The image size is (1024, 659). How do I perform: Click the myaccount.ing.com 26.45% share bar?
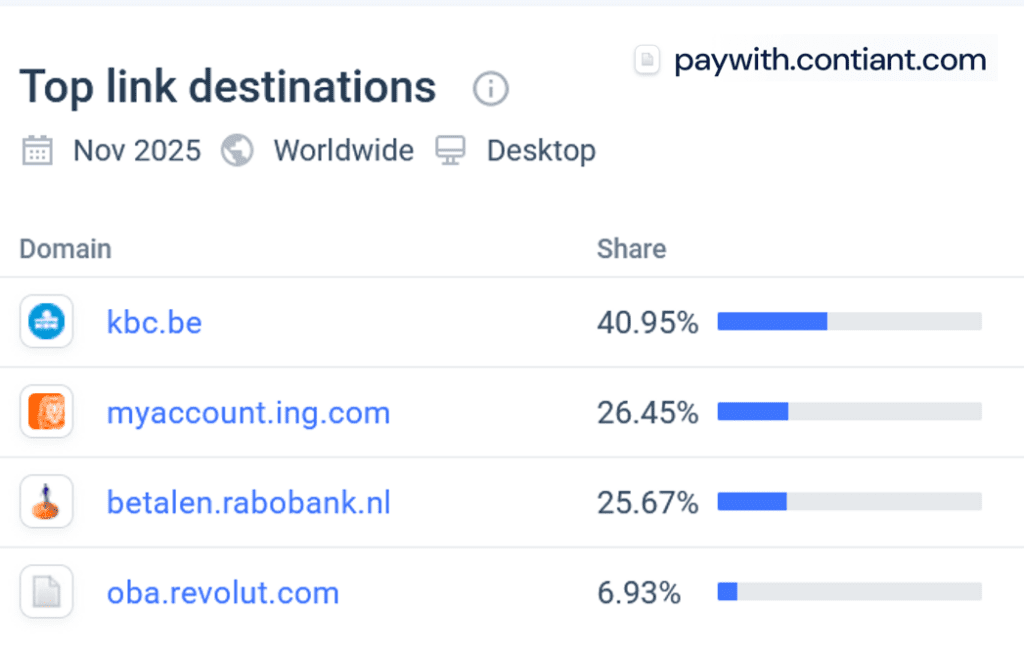click(849, 412)
